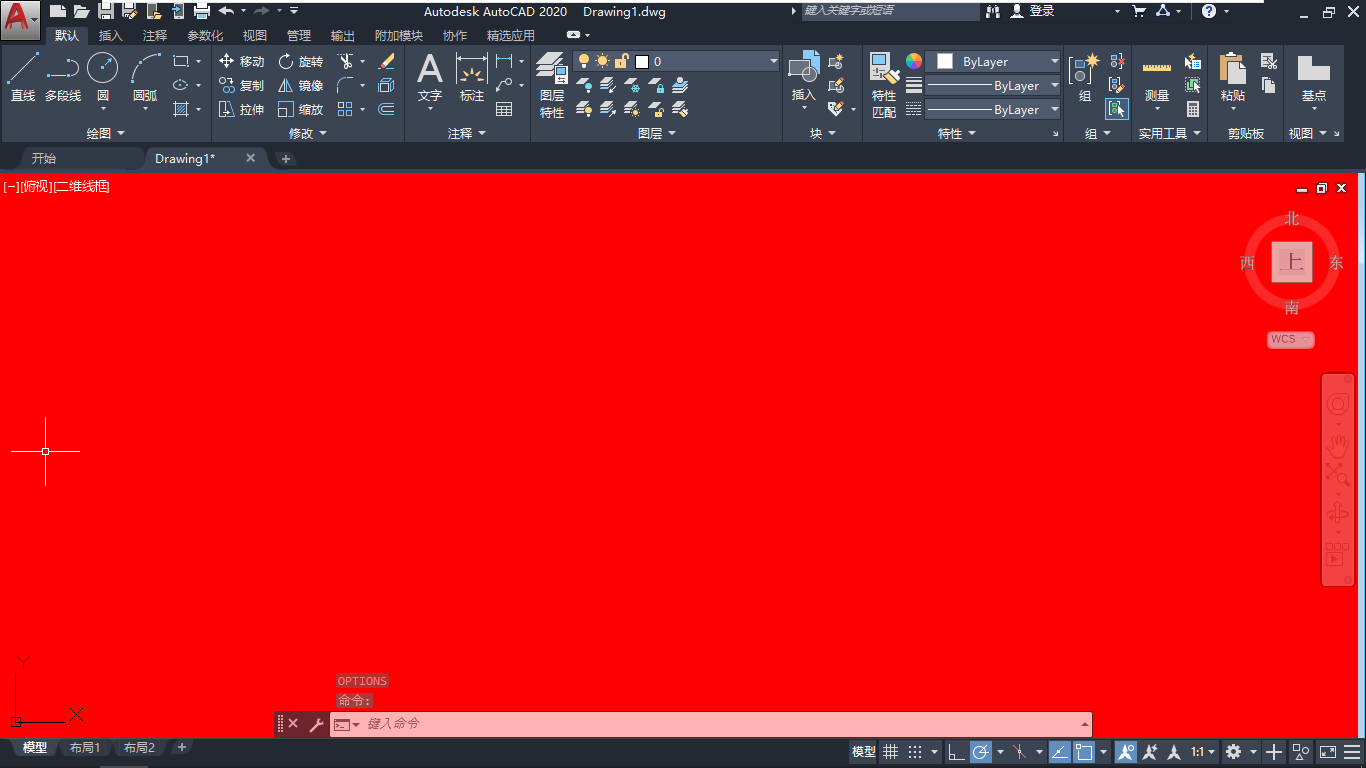Open the ByLayer lineweight dropdown
Viewport: 1366px width, 768px height.
pos(993,85)
